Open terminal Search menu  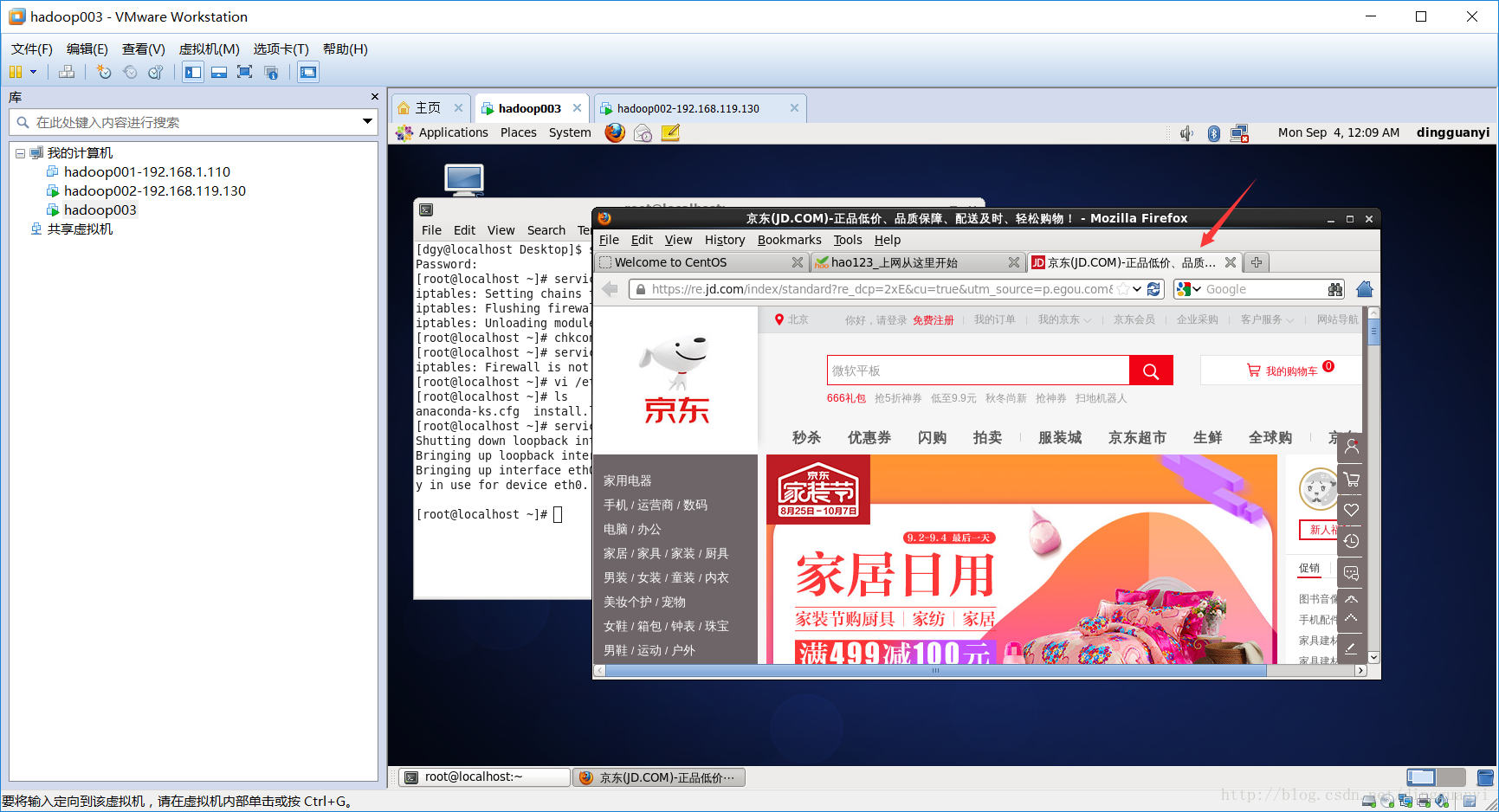click(x=546, y=230)
